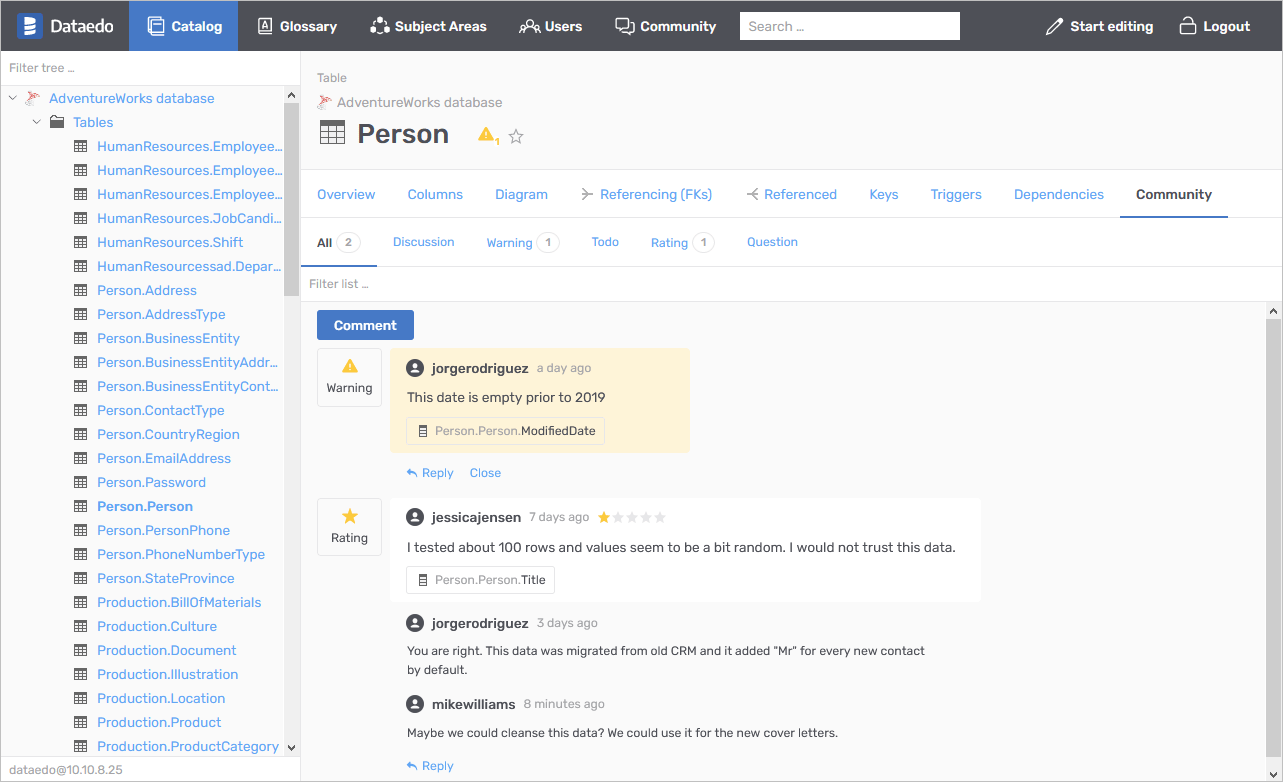
Task: Open Person.Person.ModifiedDate column chip
Action: click(505, 431)
